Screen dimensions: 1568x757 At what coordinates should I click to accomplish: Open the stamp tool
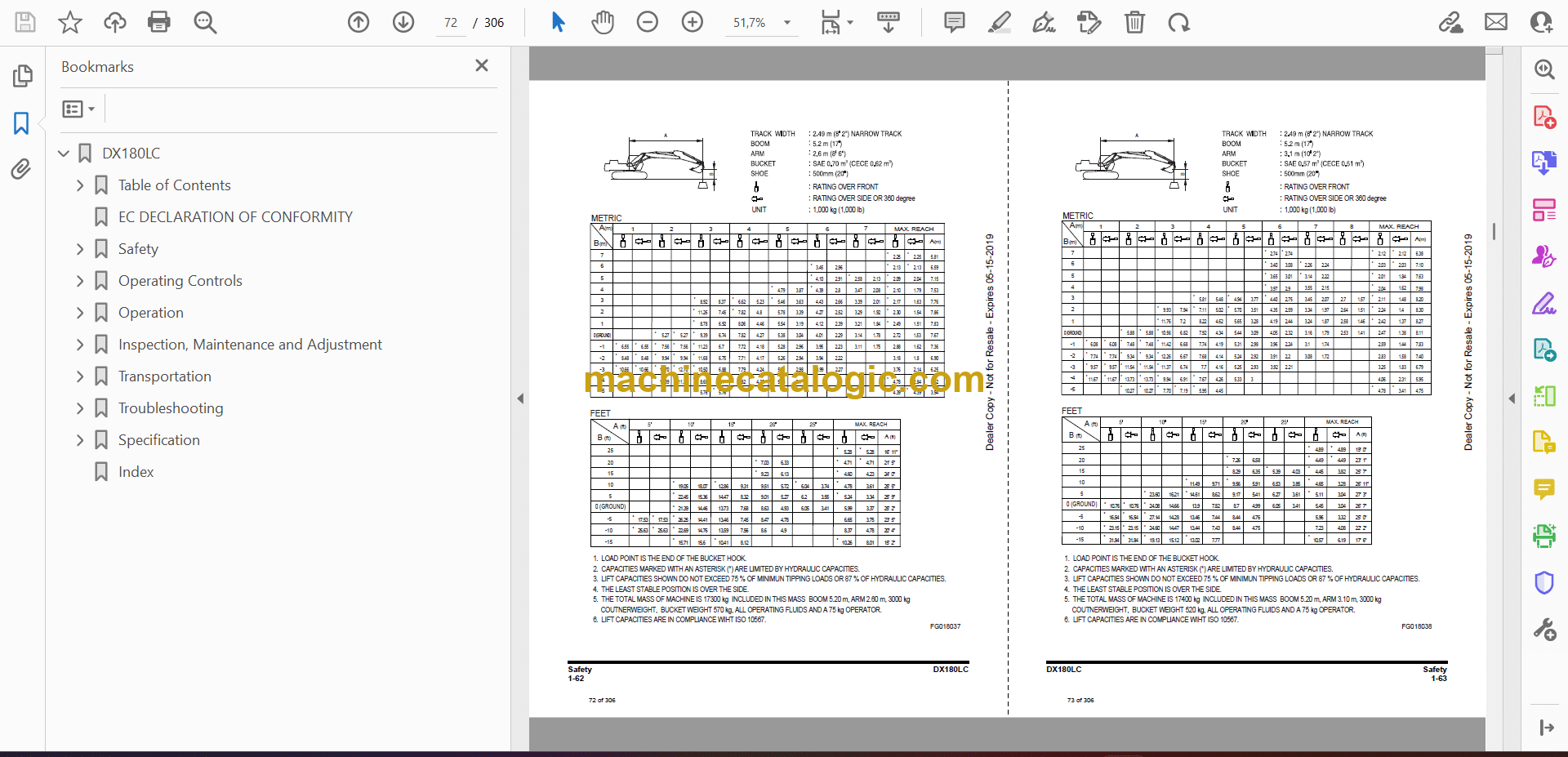point(1089,22)
